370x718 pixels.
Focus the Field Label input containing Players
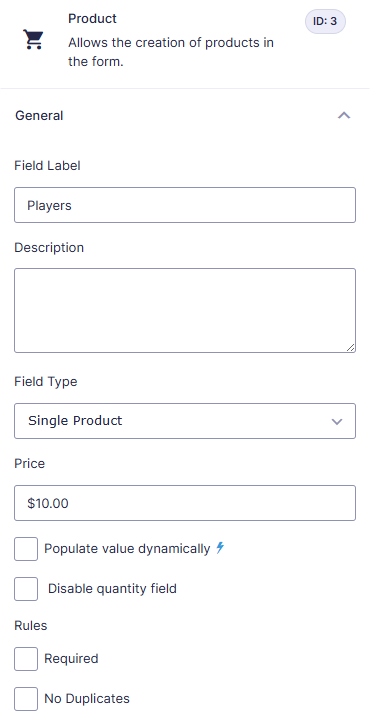(185, 205)
